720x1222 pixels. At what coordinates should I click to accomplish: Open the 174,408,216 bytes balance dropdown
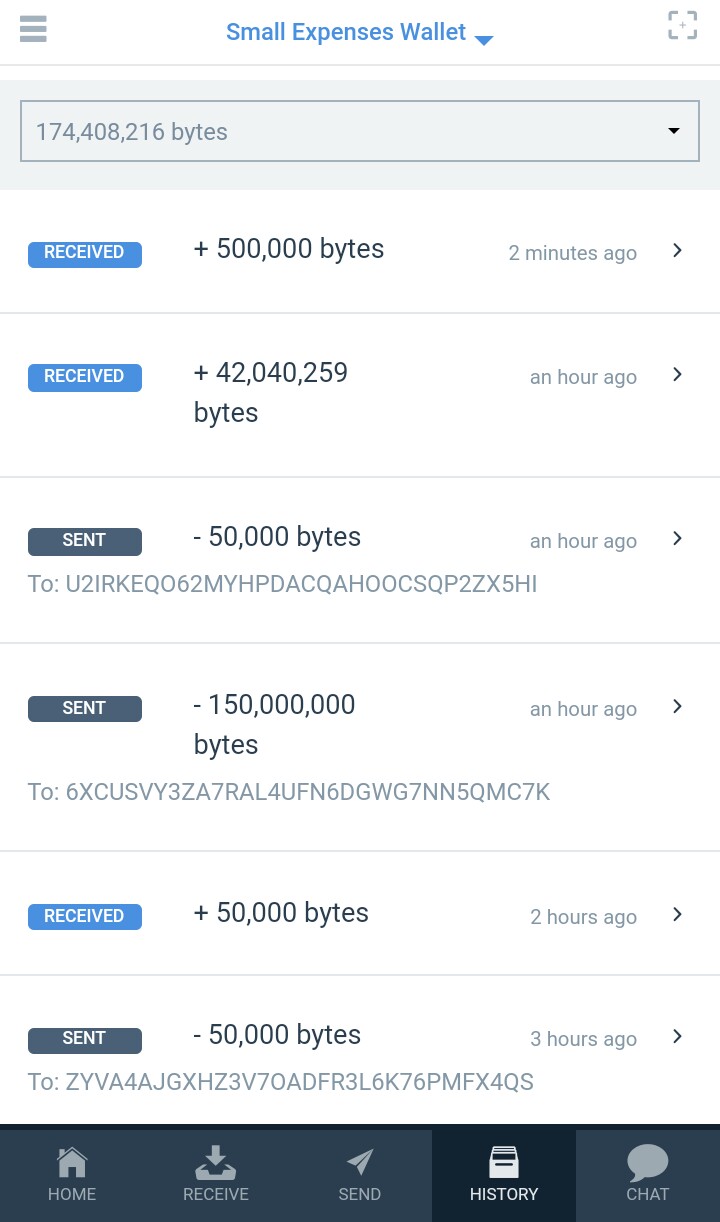tap(673, 131)
